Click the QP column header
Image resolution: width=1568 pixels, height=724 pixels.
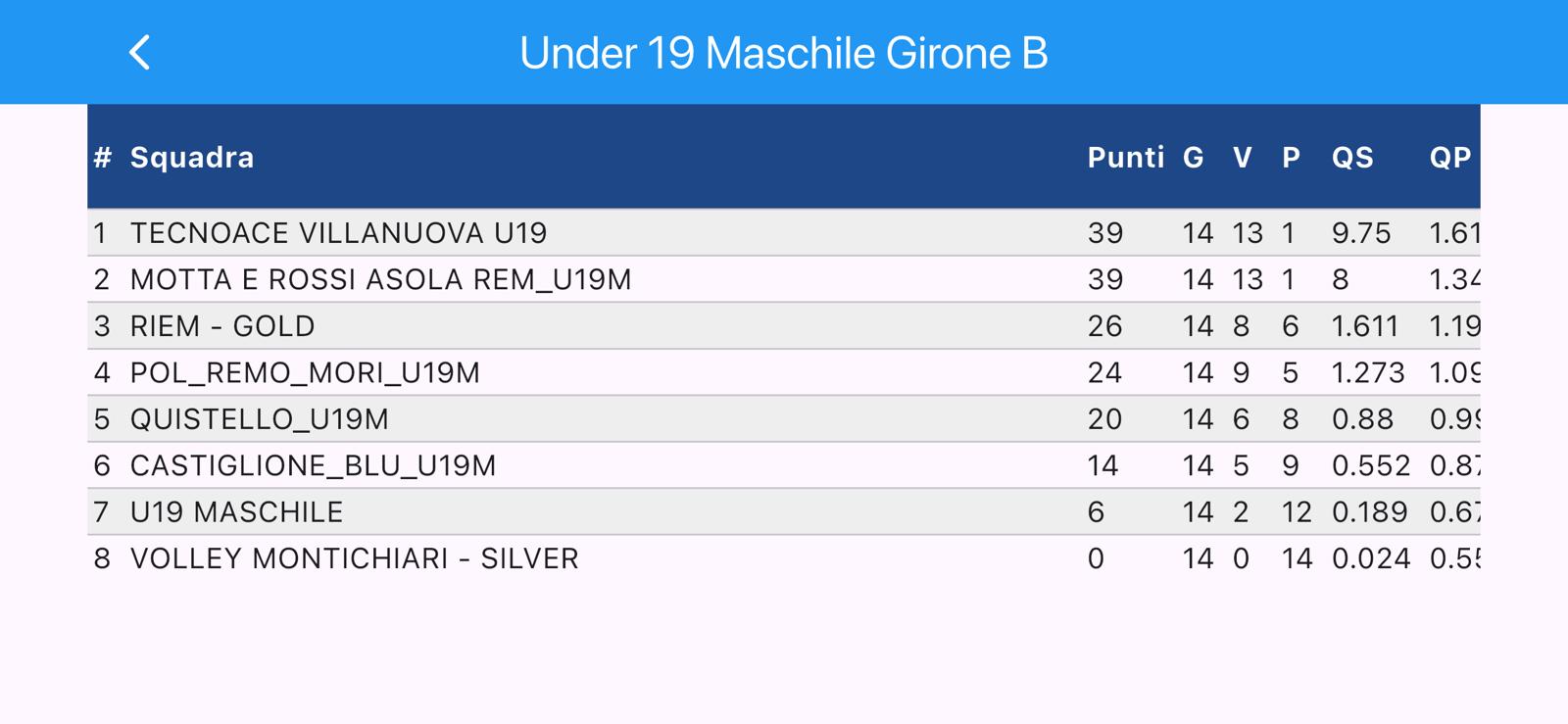[x=1449, y=158]
